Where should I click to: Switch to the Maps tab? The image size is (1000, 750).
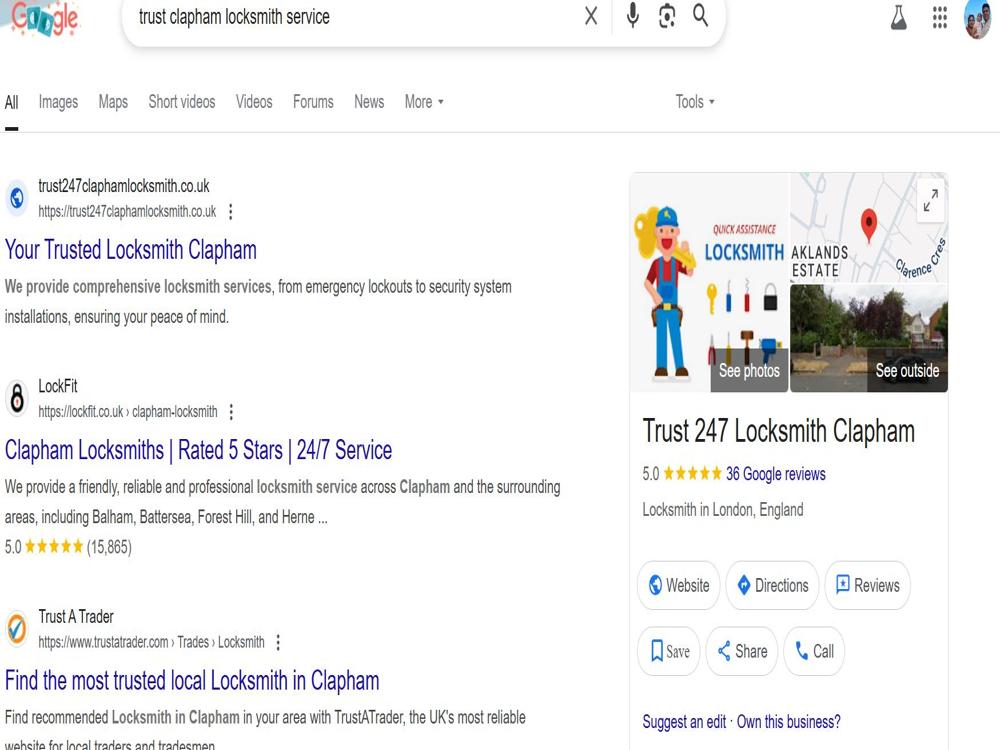coord(113,102)
